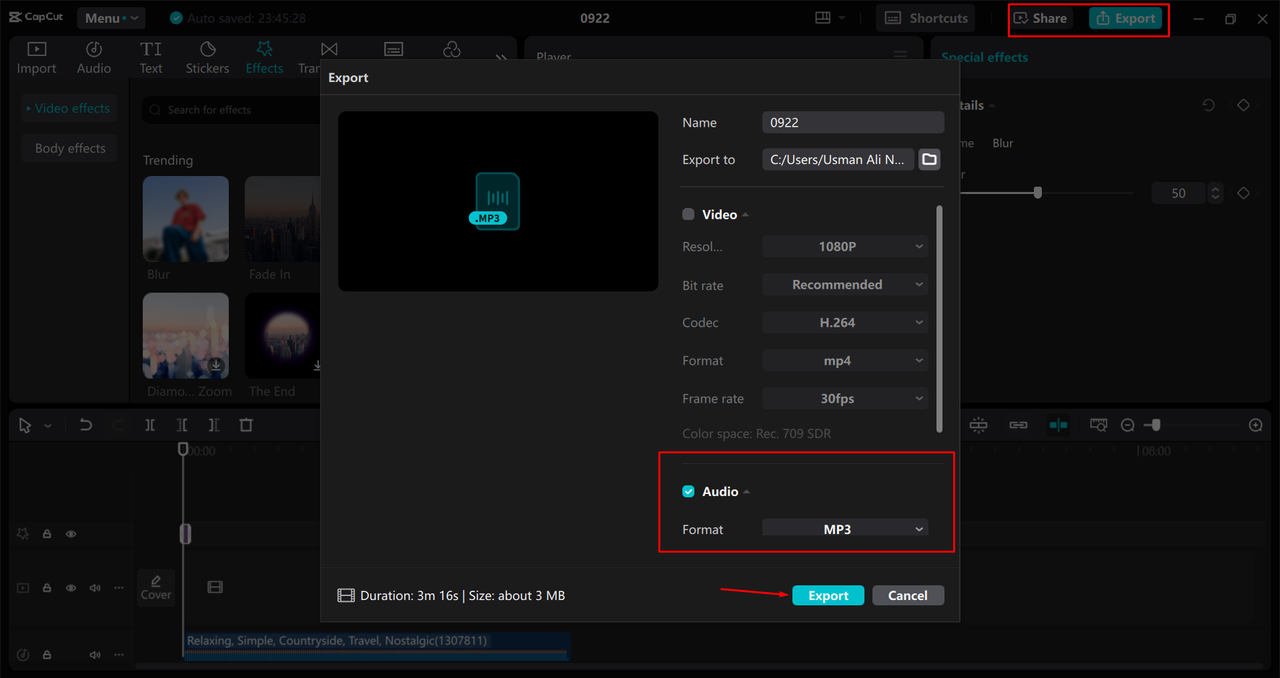Lock the audio track
Image resolution: width=1280 pixels, height=678 pixels.
(47, 655)
